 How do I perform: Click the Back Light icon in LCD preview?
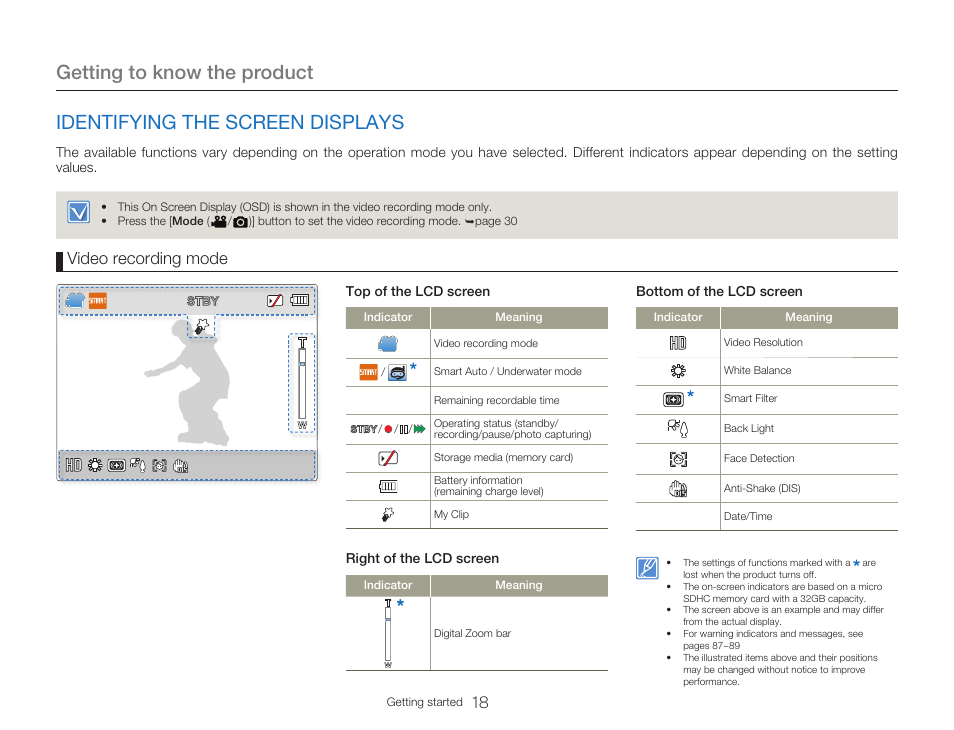138,465
